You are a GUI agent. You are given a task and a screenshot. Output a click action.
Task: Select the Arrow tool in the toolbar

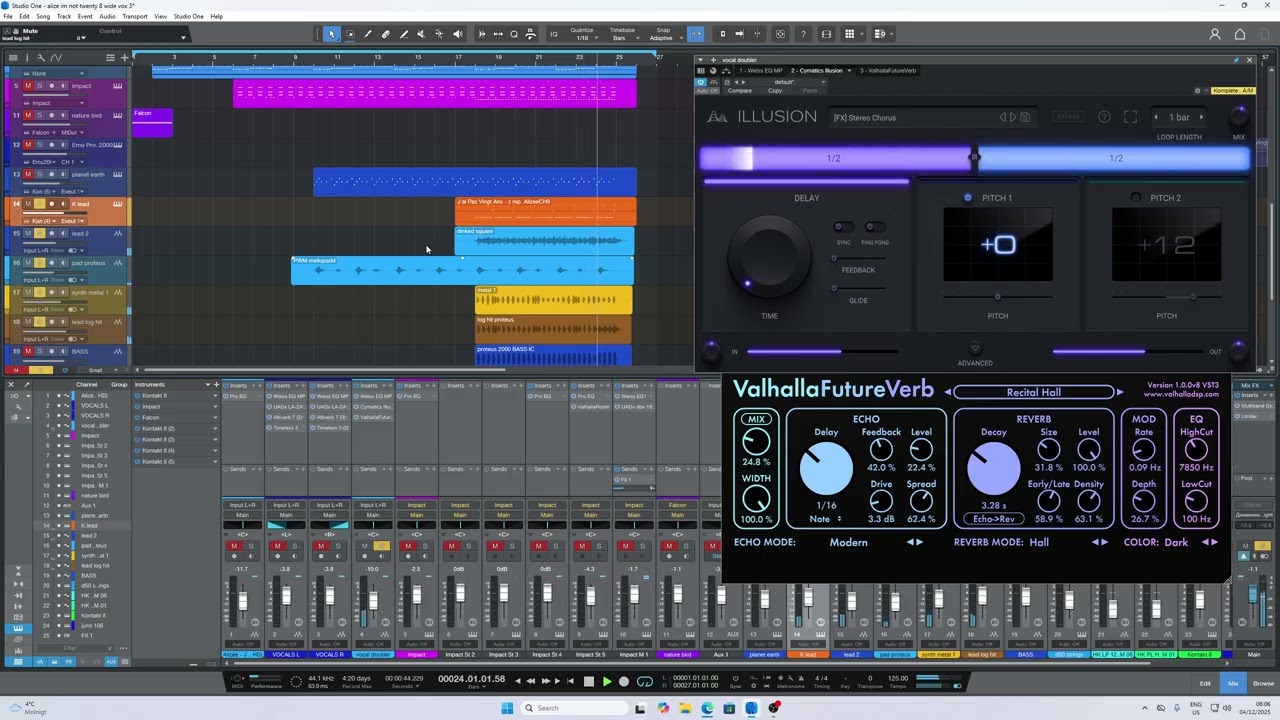tap(332, 34)
